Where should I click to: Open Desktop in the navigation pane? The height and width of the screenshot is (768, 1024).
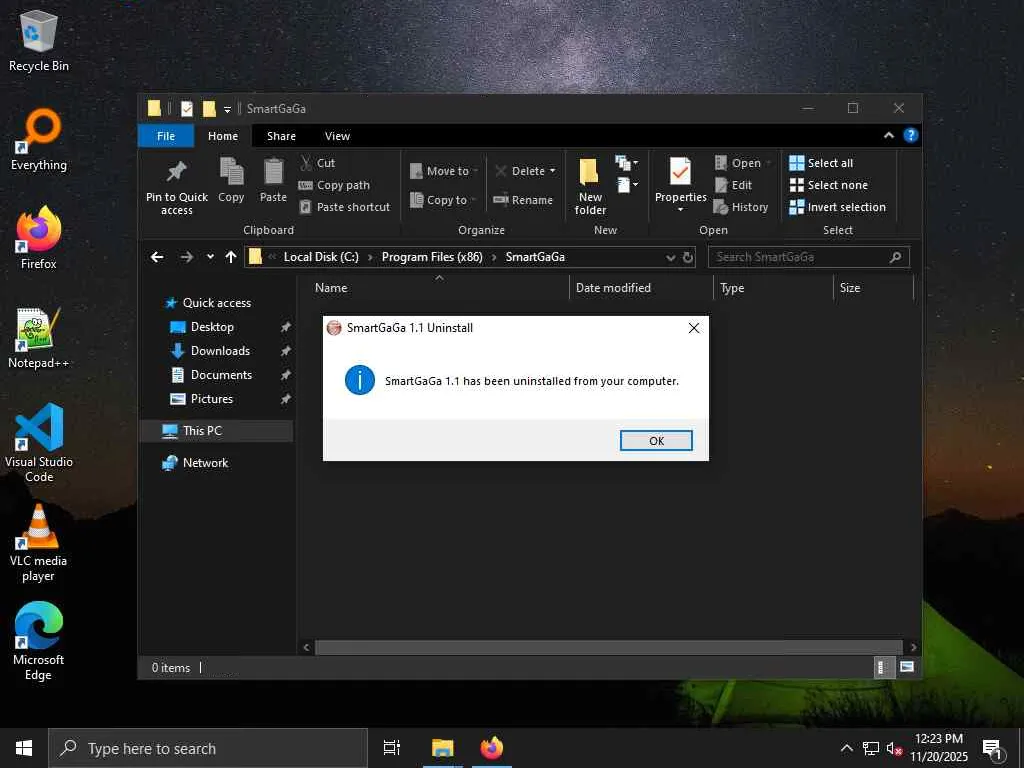(212, 327)
